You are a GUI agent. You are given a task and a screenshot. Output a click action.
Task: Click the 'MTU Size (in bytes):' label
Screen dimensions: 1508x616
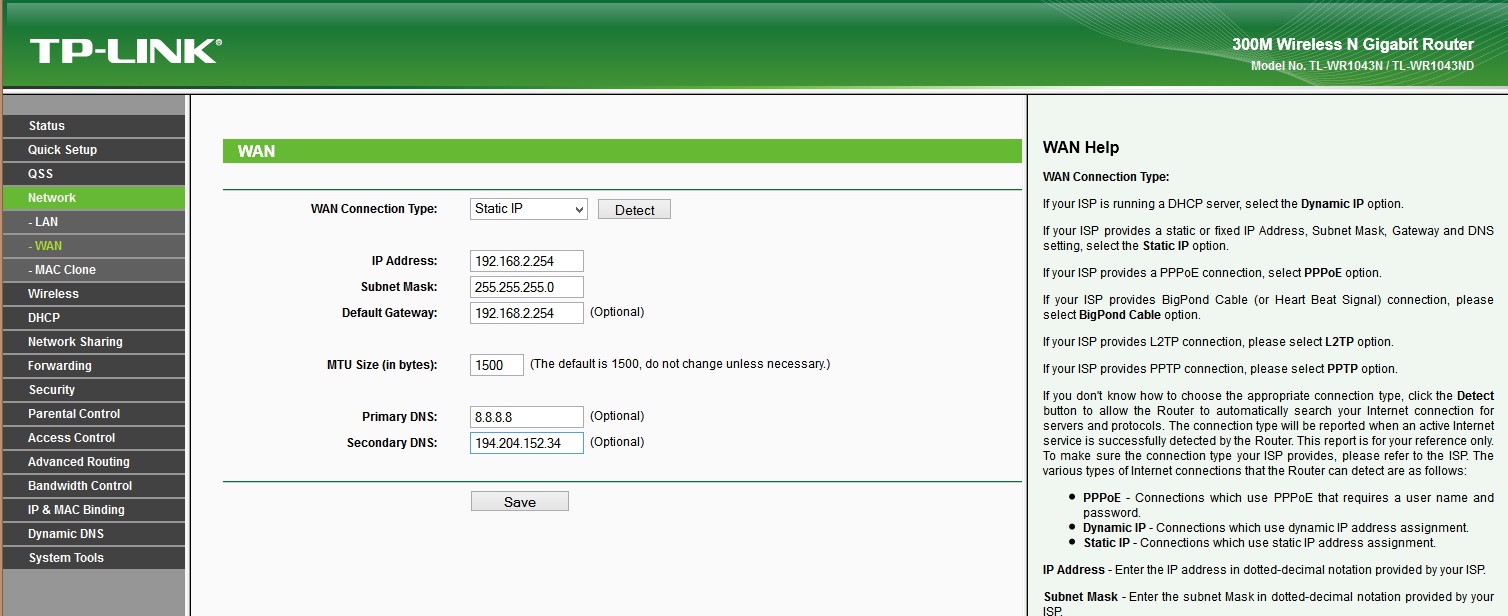coord(382,365)
